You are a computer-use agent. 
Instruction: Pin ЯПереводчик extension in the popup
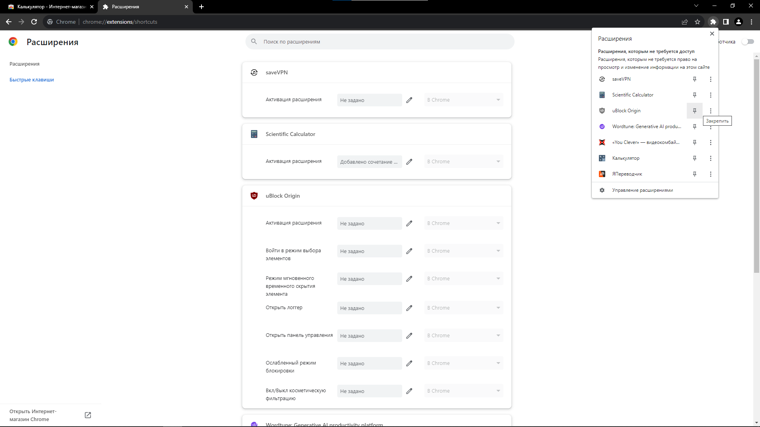(694, 174)
